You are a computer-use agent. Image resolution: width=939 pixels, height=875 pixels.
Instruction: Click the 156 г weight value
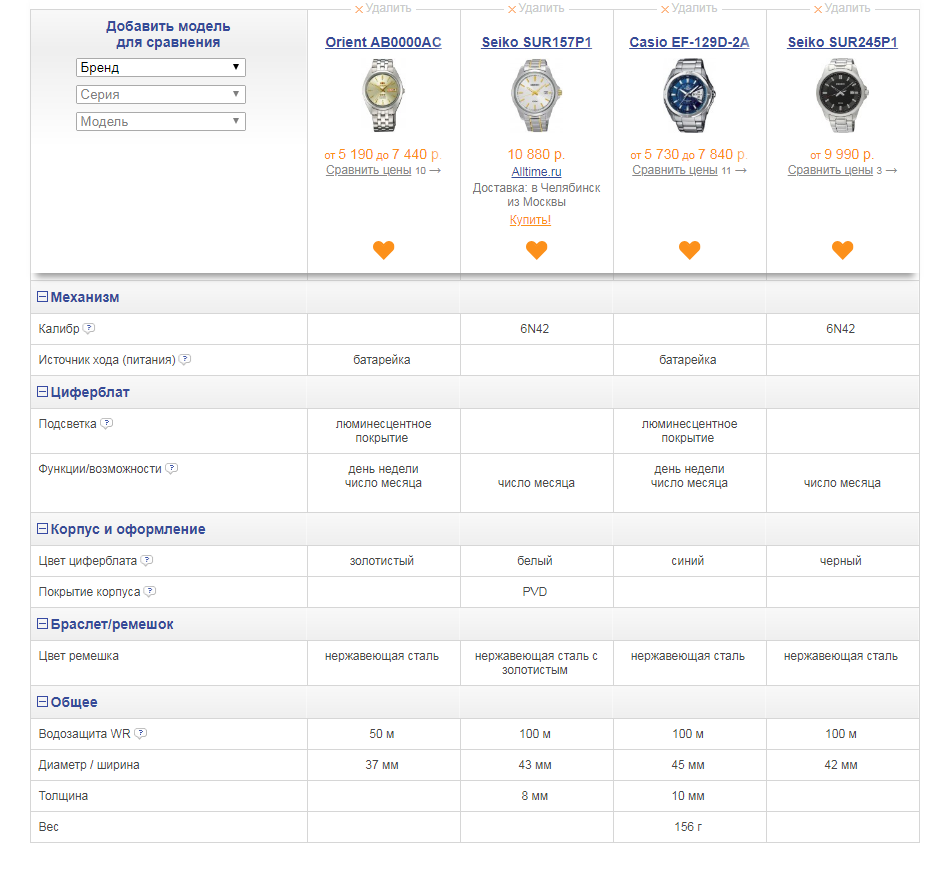click(x=688, y=826)
